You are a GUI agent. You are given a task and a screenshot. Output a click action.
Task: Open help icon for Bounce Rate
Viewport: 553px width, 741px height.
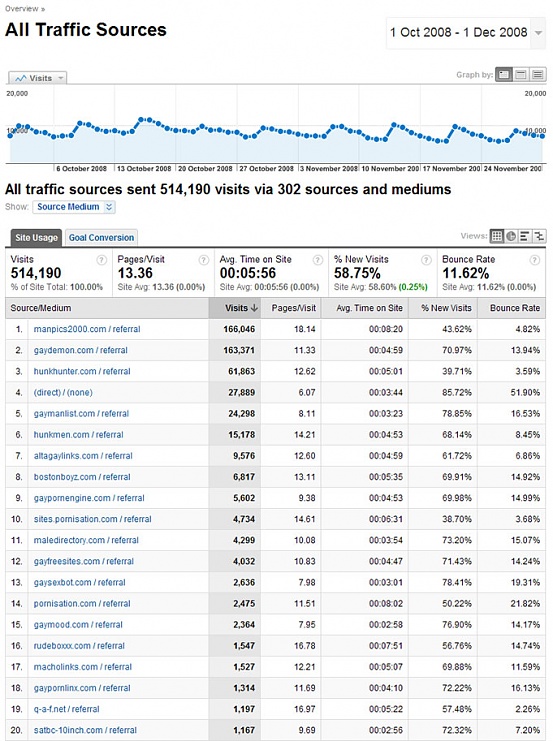pos(535,259)
